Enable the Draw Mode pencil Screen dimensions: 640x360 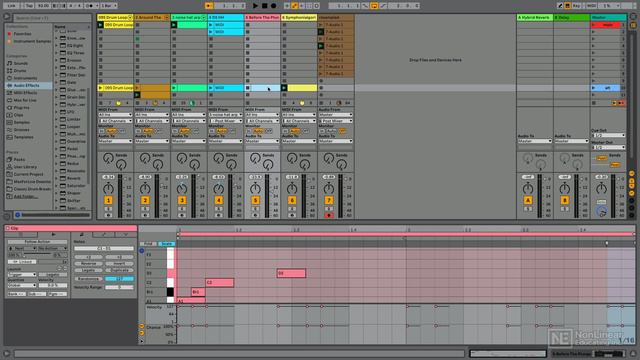[560, 6]
